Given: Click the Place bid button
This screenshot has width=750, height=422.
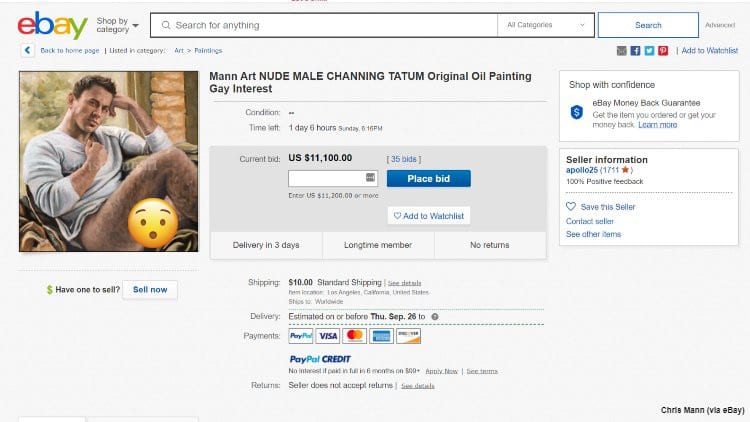Looking at the screenshot, I should pos(428,179).
